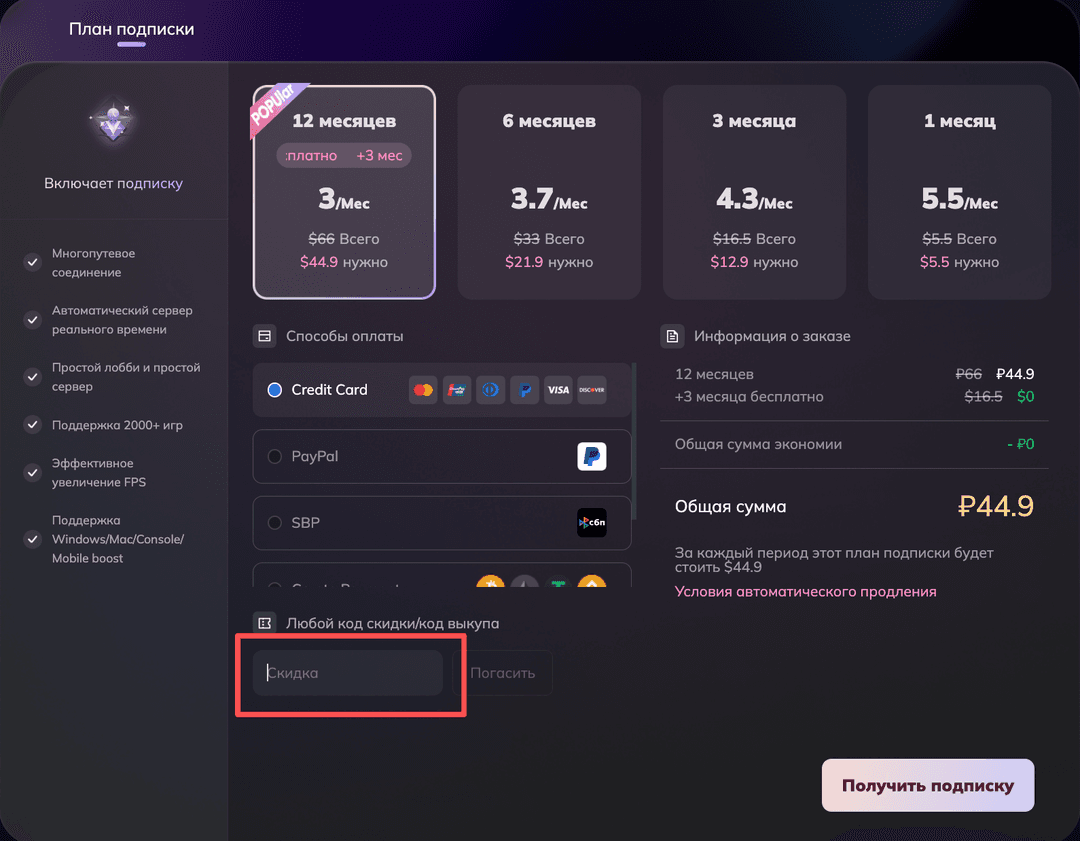Click the white PayPal logo in PayPal row
Image resolution: width=1080 pixels, height=841 pixels.
pyautogui.click(x=592, y=457)
